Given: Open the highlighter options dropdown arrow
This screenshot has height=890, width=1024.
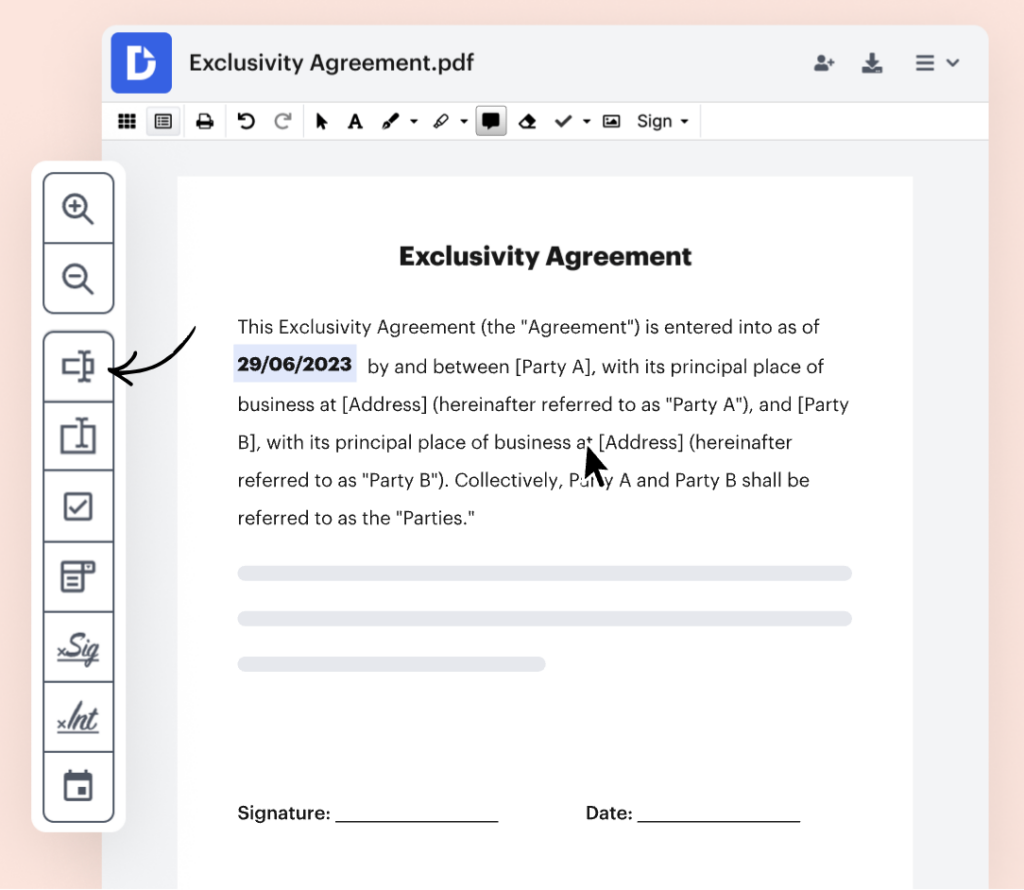Looking at the screenshot, I should pos(464,122).
